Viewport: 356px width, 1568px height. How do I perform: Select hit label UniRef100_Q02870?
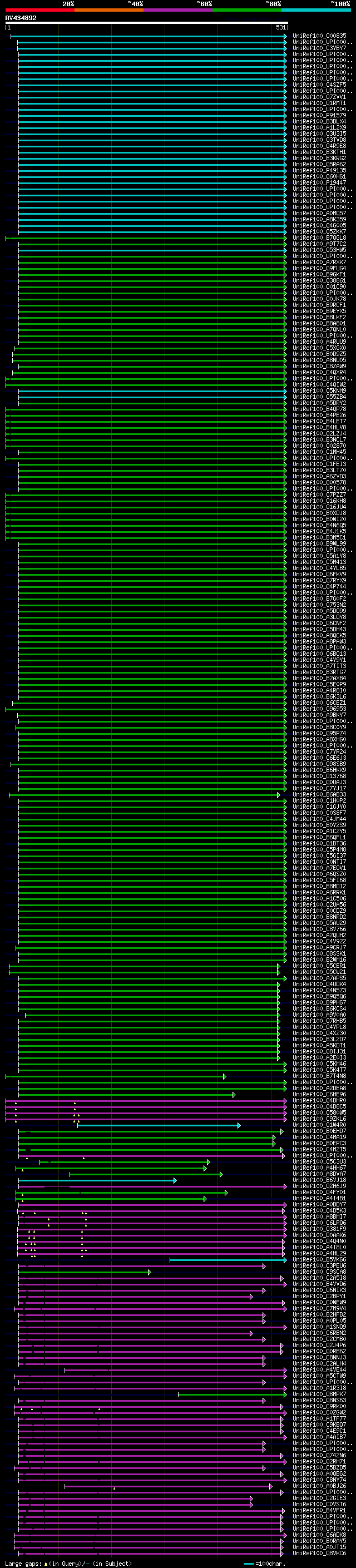tap(319, 446)
